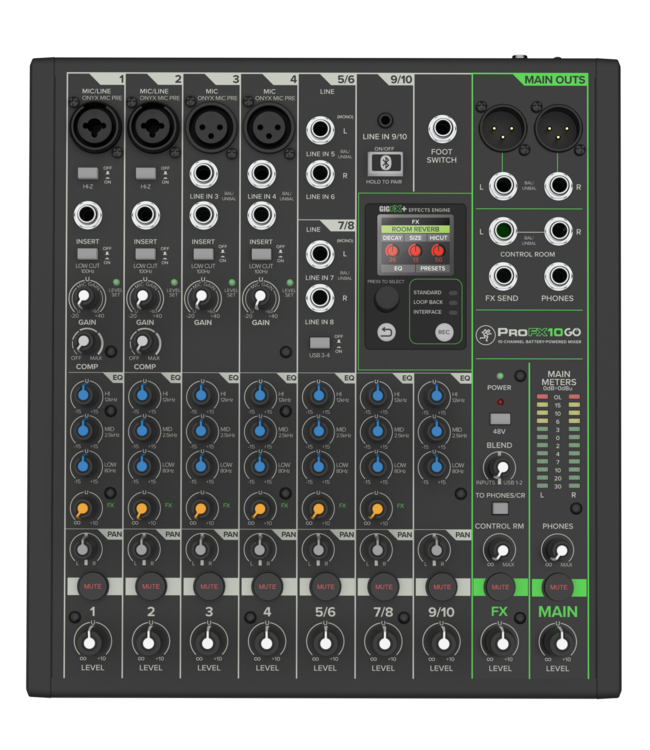Click the Mackie ProFX10 GO logo
Viewport: 650px width, 750px height.
(x=529, y=334)
